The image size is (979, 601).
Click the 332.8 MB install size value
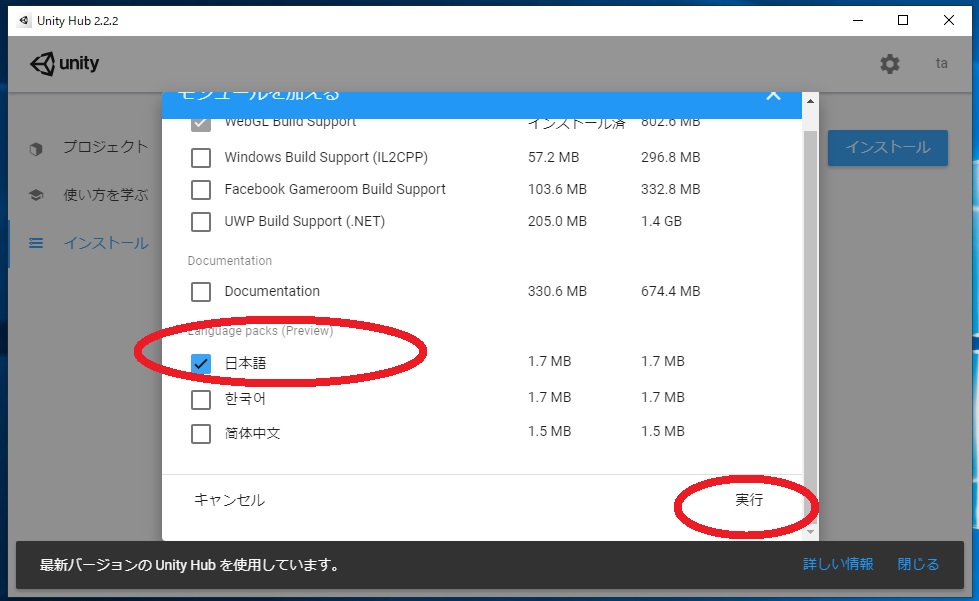(671, 189)
